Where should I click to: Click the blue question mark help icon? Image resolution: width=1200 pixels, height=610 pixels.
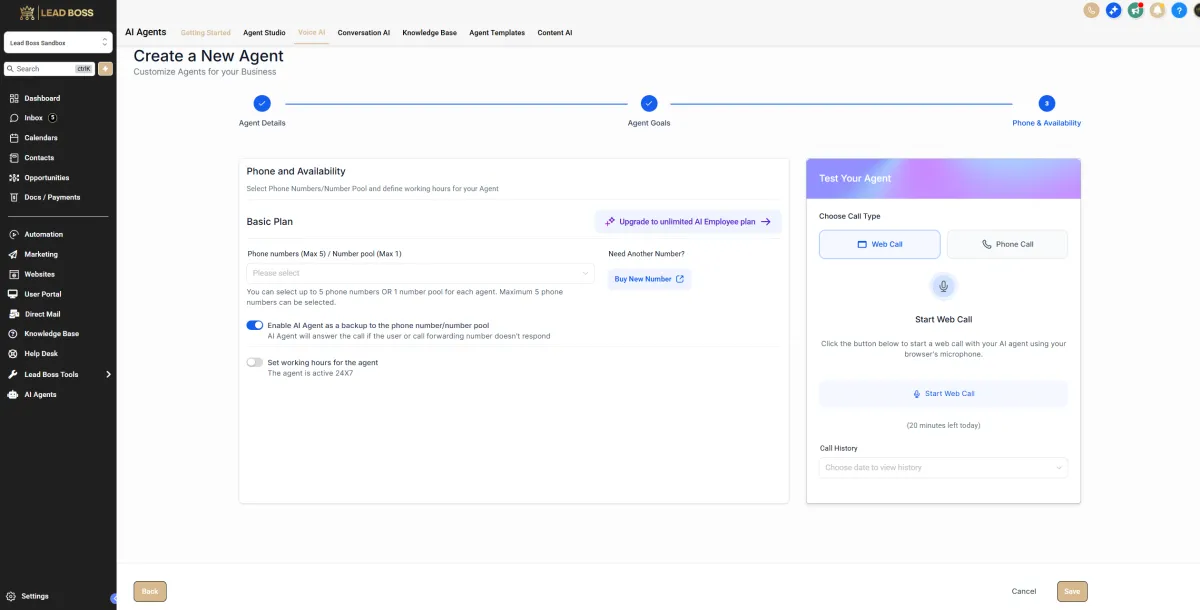[1179, 10]
